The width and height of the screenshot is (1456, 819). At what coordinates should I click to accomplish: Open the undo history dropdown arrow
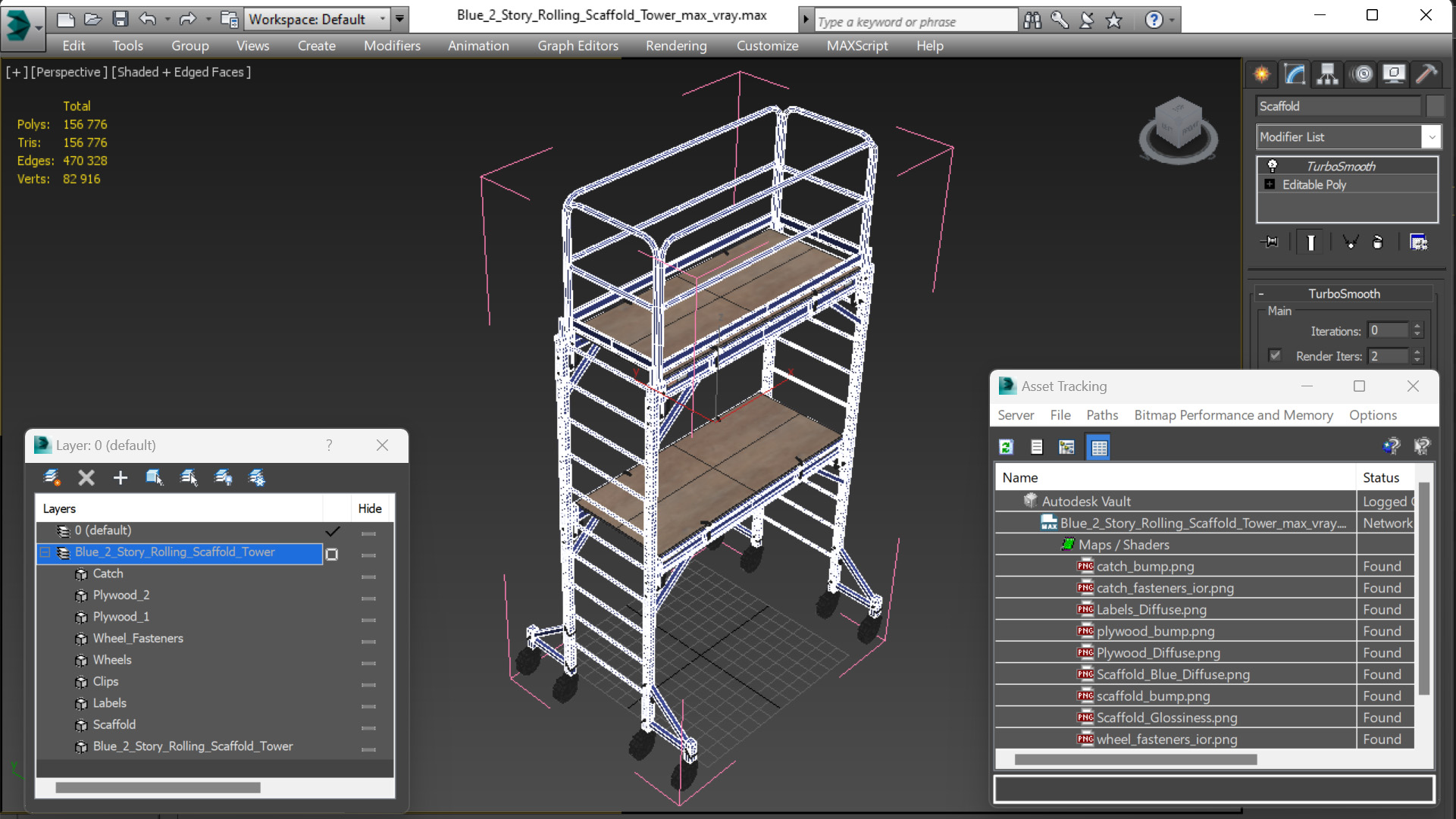click(168, 19)
